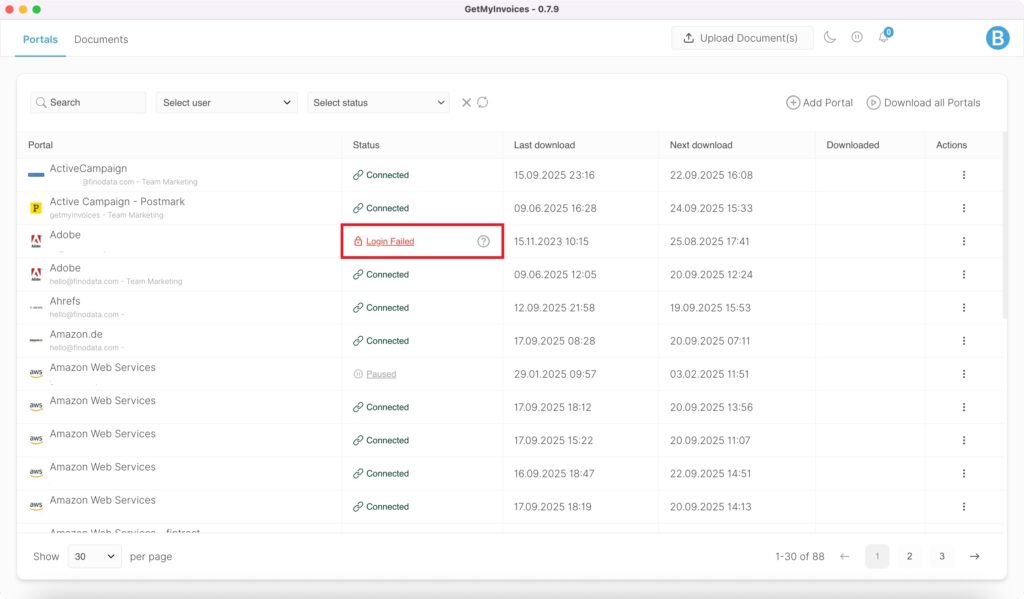Select the Ahrefs portal name
1024x599 pixels.
[x=65, y=301]
